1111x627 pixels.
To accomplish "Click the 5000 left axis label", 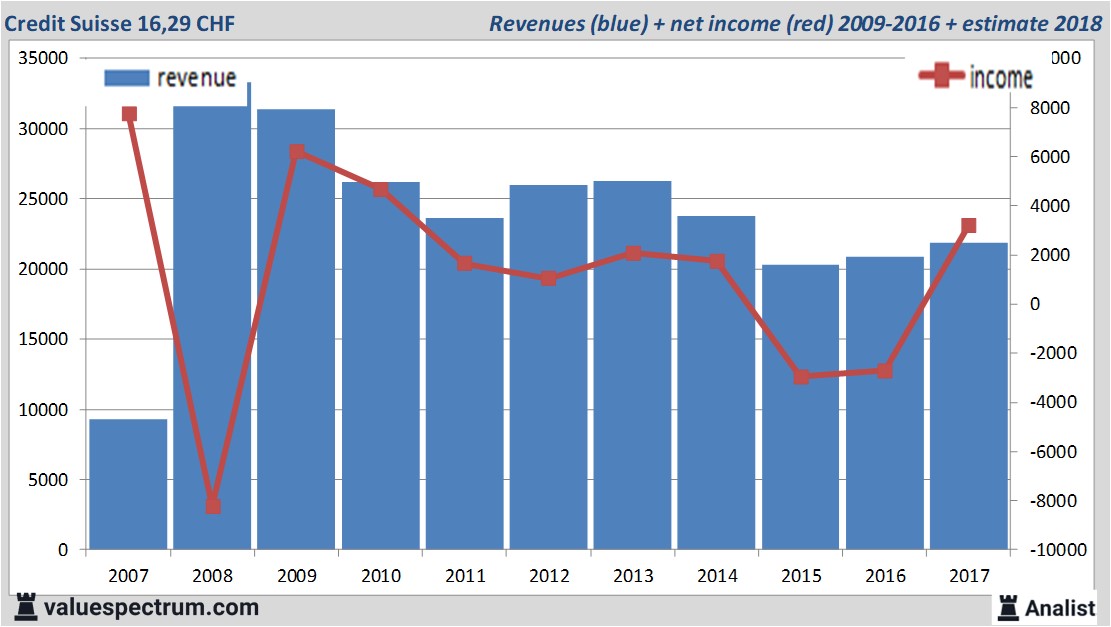I will [48, 480].
